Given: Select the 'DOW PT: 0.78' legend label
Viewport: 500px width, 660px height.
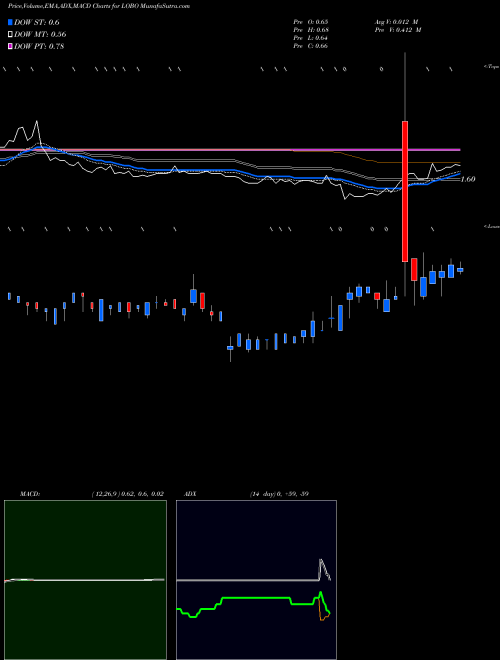Looking at the screenshot, I should coord(39,46).
